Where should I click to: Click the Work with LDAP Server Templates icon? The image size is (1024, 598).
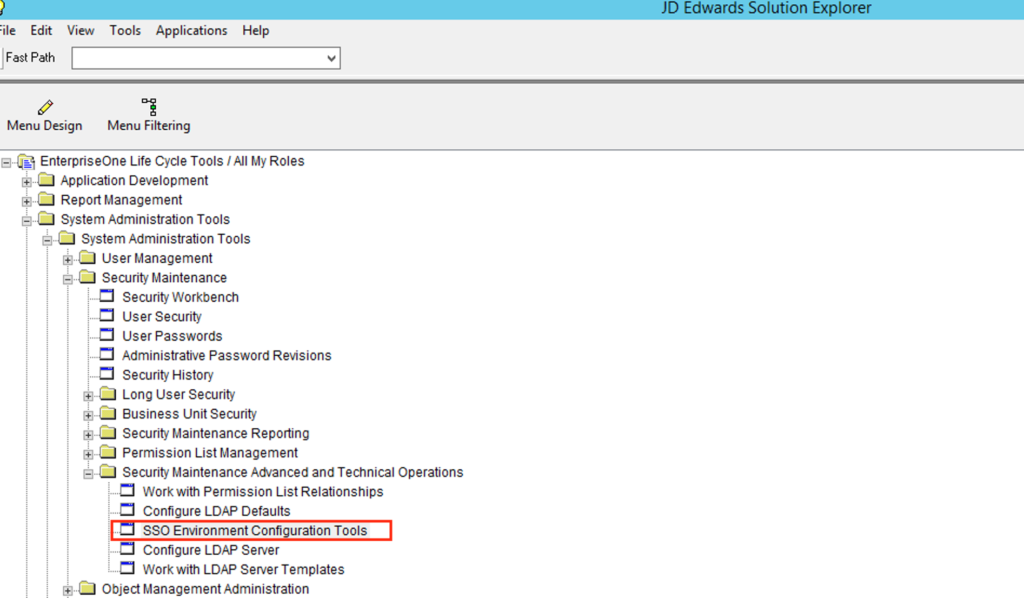pyautogui.click(x=128, y=569)
